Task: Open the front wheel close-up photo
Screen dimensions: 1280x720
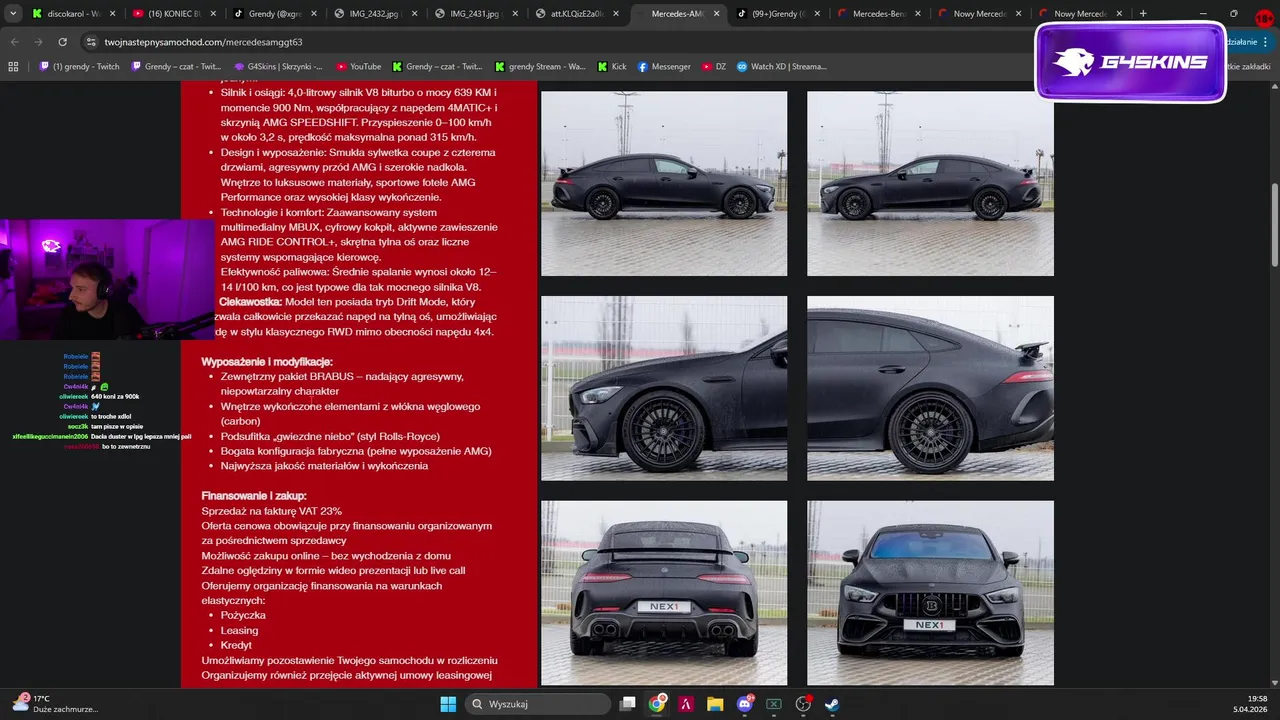Action: pyautogui.click(x=664, y=388)
